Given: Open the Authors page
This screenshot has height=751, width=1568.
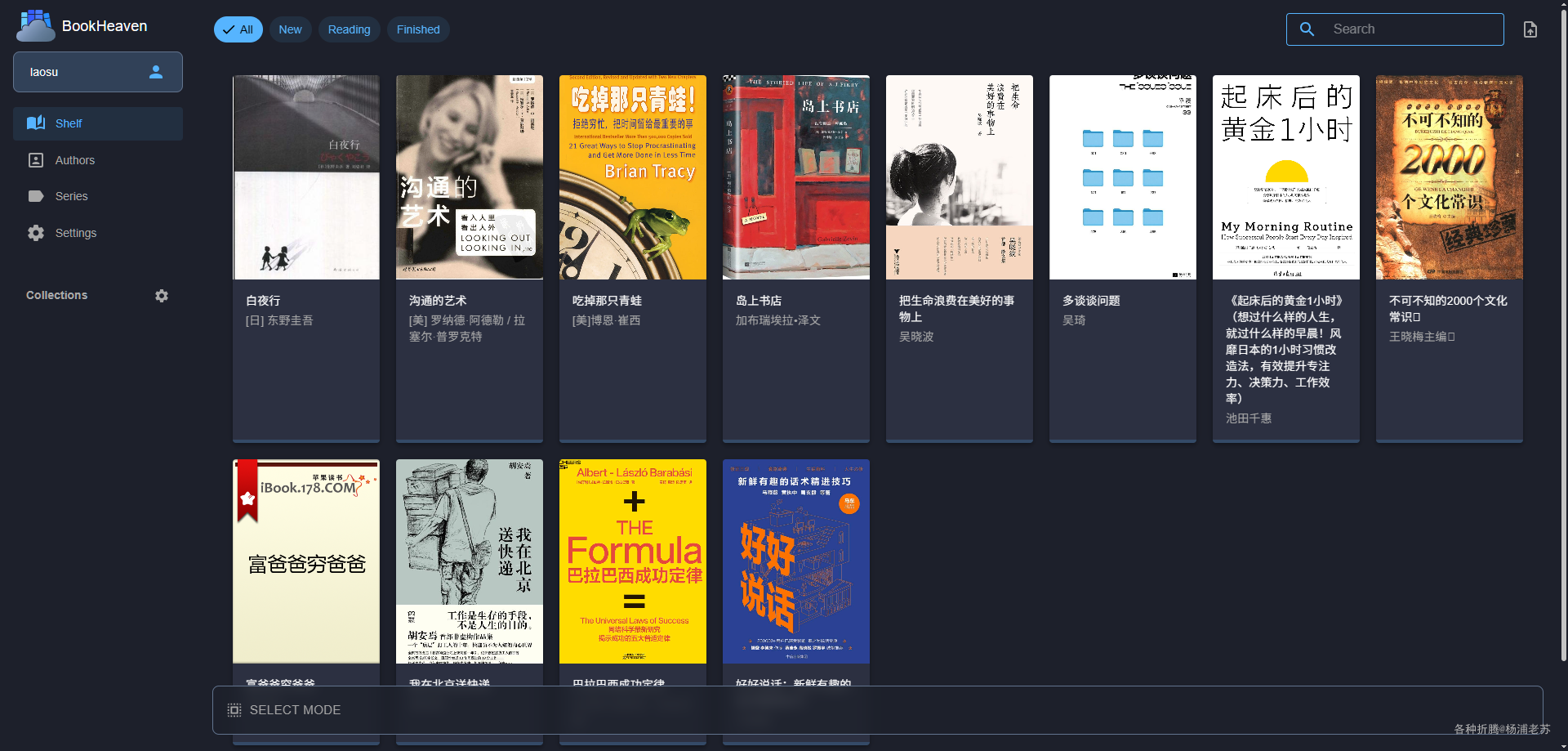Looking at the screenshot, I should pos(98,160).
